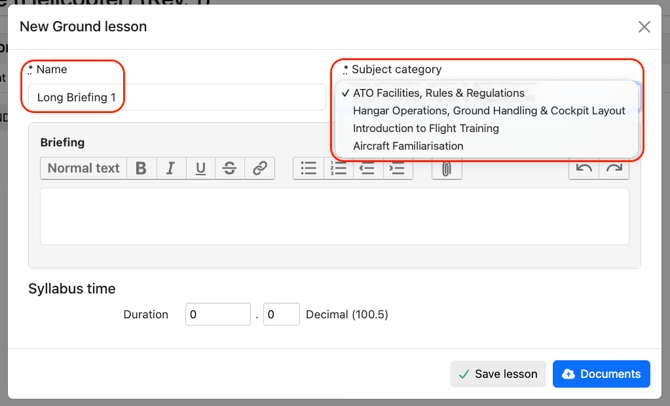This screenshot has height=406, width=670.
Task: Open the Normal text style dropdown
Action: 84,168
